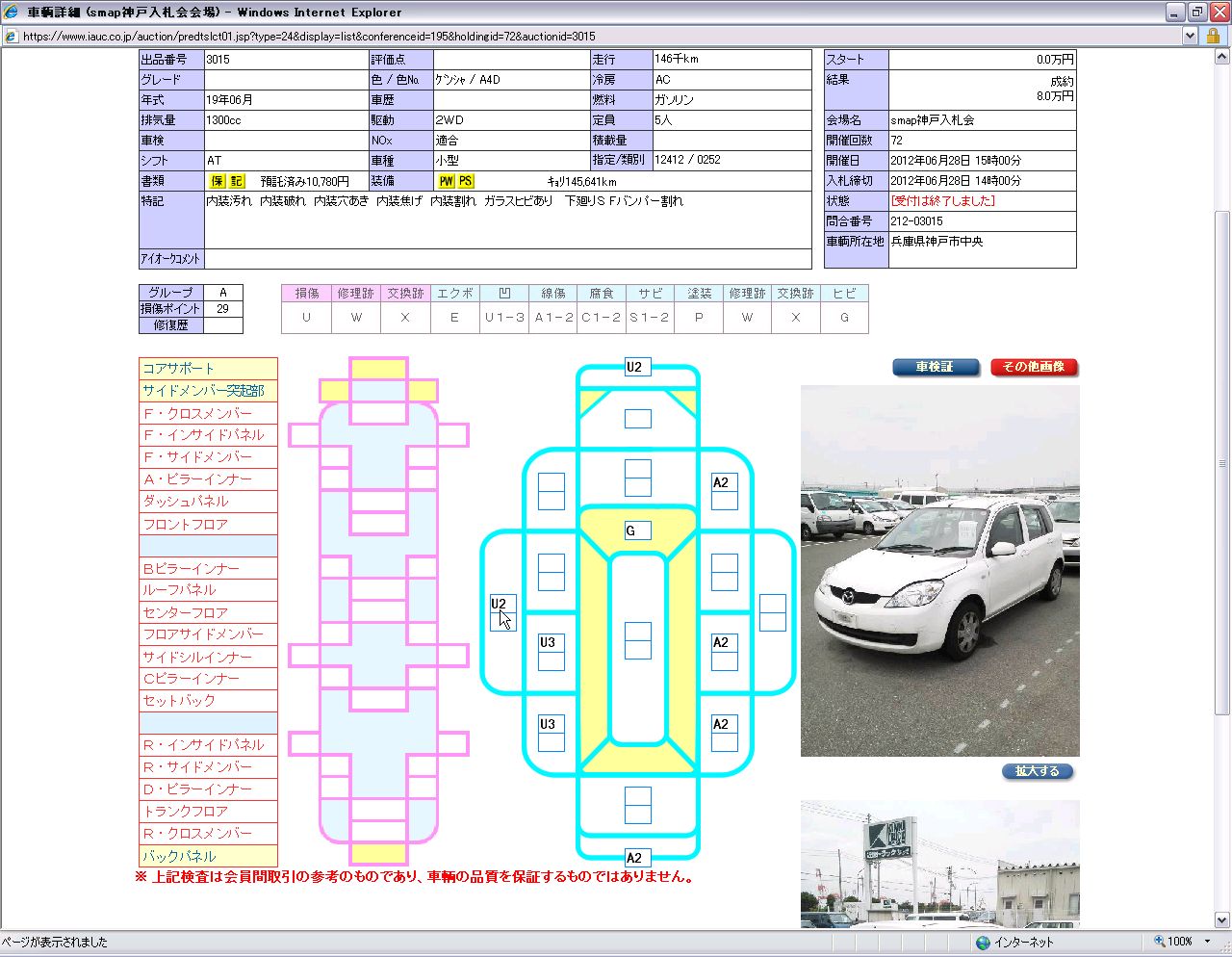
Task: Click the zoom magnifier icon in status bar
Action: [1160, 942]
